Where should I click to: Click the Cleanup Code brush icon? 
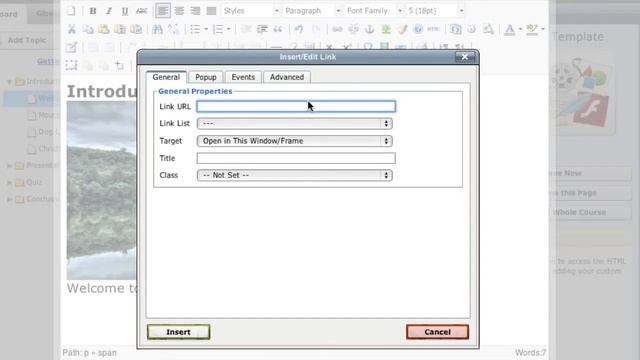402,29
